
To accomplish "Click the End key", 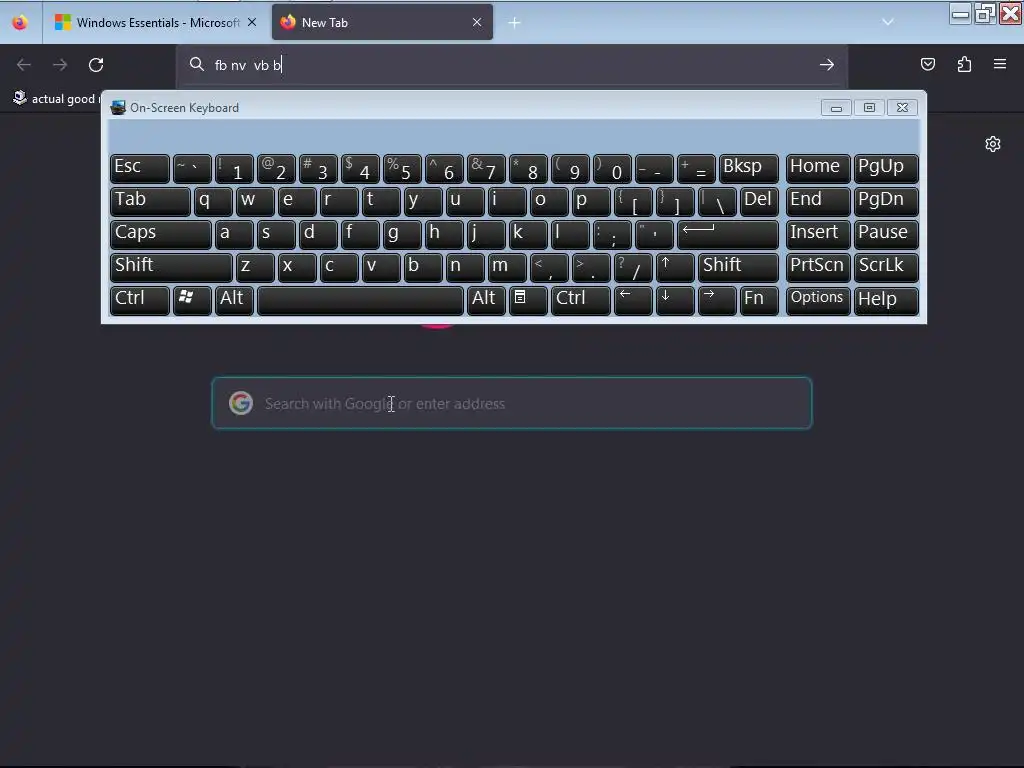I will 818,201.
